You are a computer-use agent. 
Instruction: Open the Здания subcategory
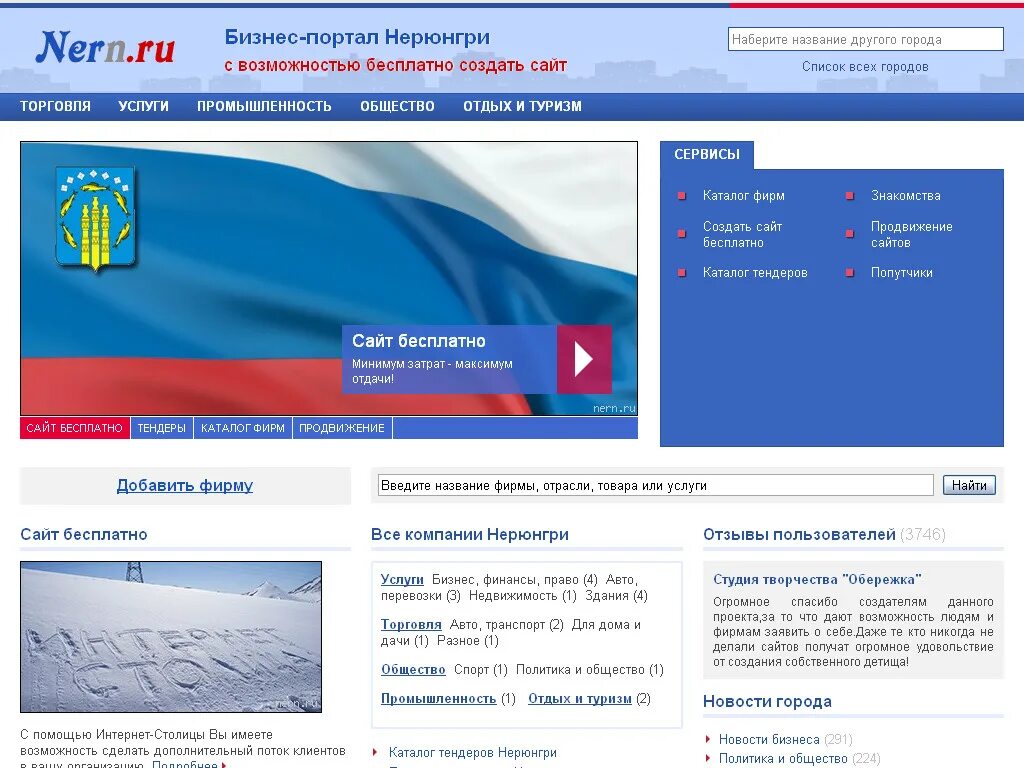click(607, 596)
